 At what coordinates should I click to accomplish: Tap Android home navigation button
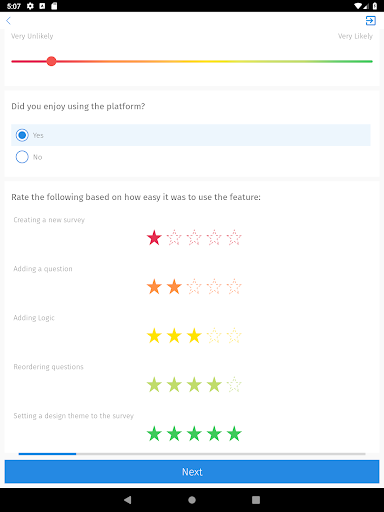tap(192, 500)
